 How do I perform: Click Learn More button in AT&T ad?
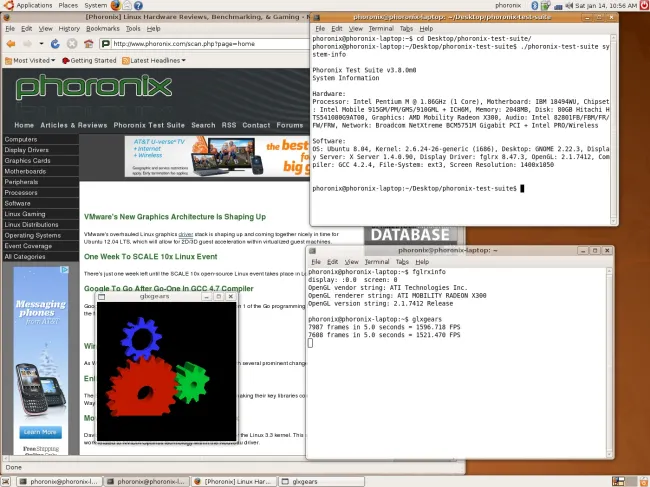[x=40, y=432]
